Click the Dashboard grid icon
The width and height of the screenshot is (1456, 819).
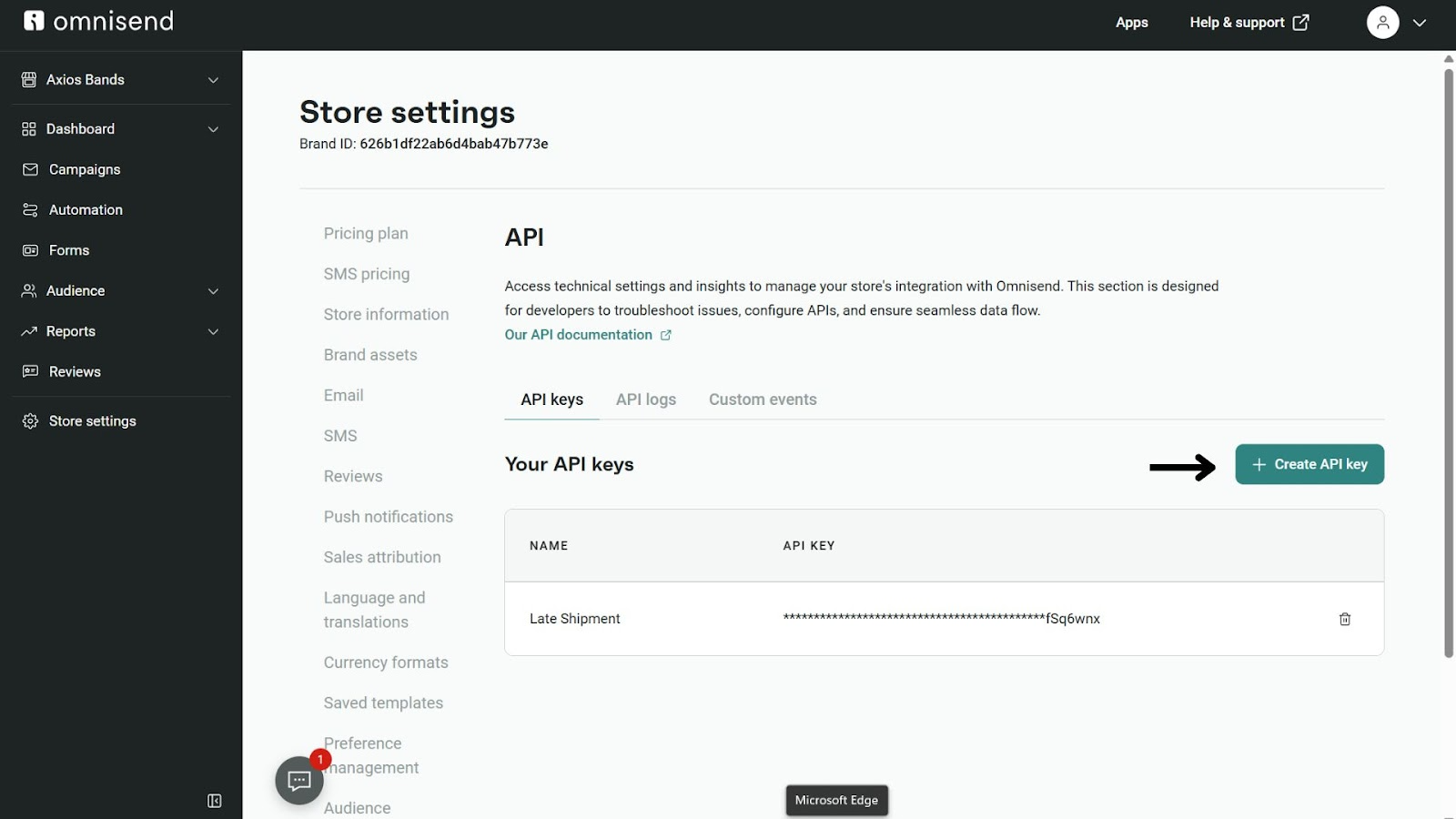pos(29,129)
